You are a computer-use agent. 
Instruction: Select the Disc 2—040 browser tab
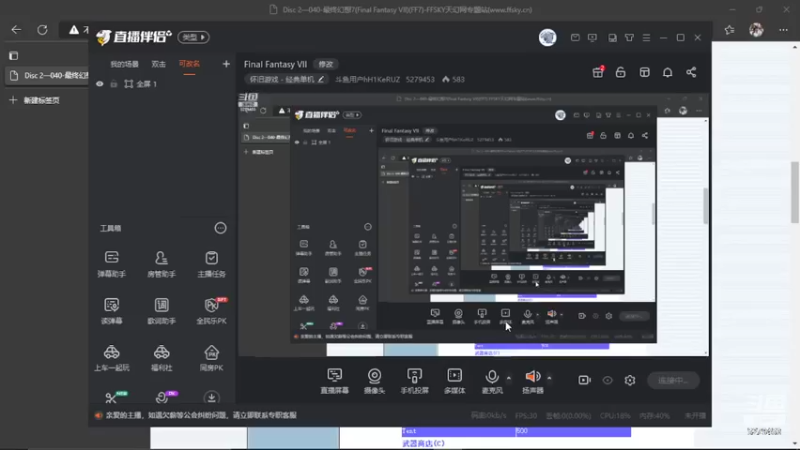click(48, 76)
